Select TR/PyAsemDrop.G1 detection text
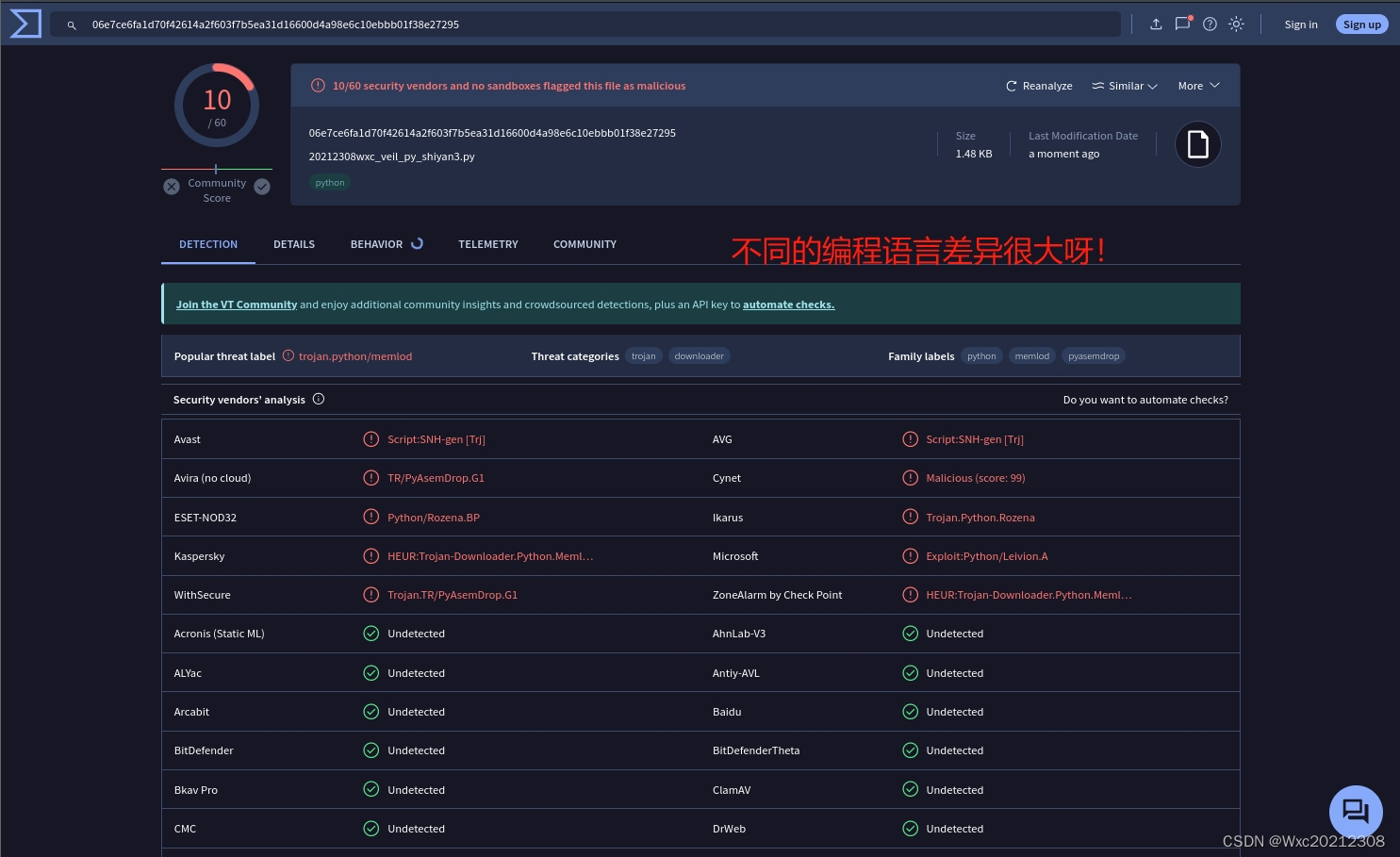Viewport: 1400px width, 857px height. 436,478
